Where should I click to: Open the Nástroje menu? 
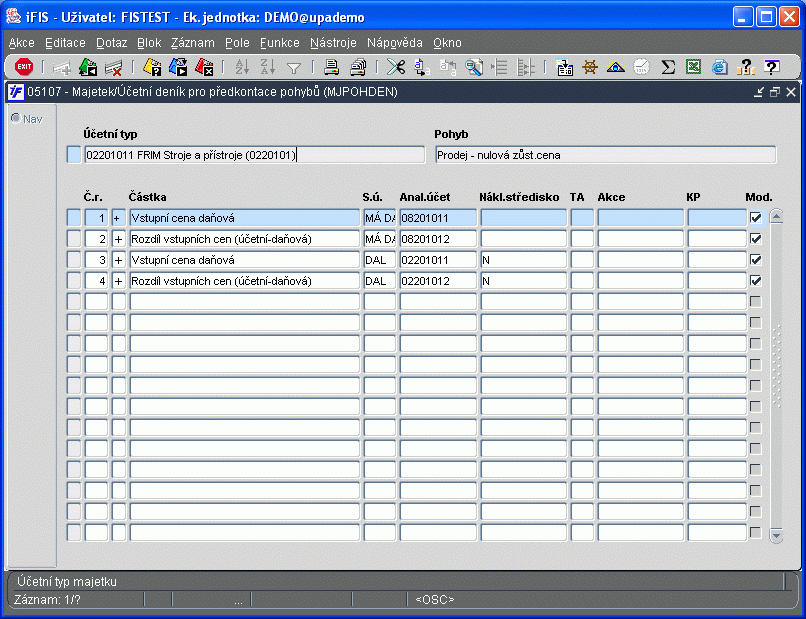coord(333,43)
